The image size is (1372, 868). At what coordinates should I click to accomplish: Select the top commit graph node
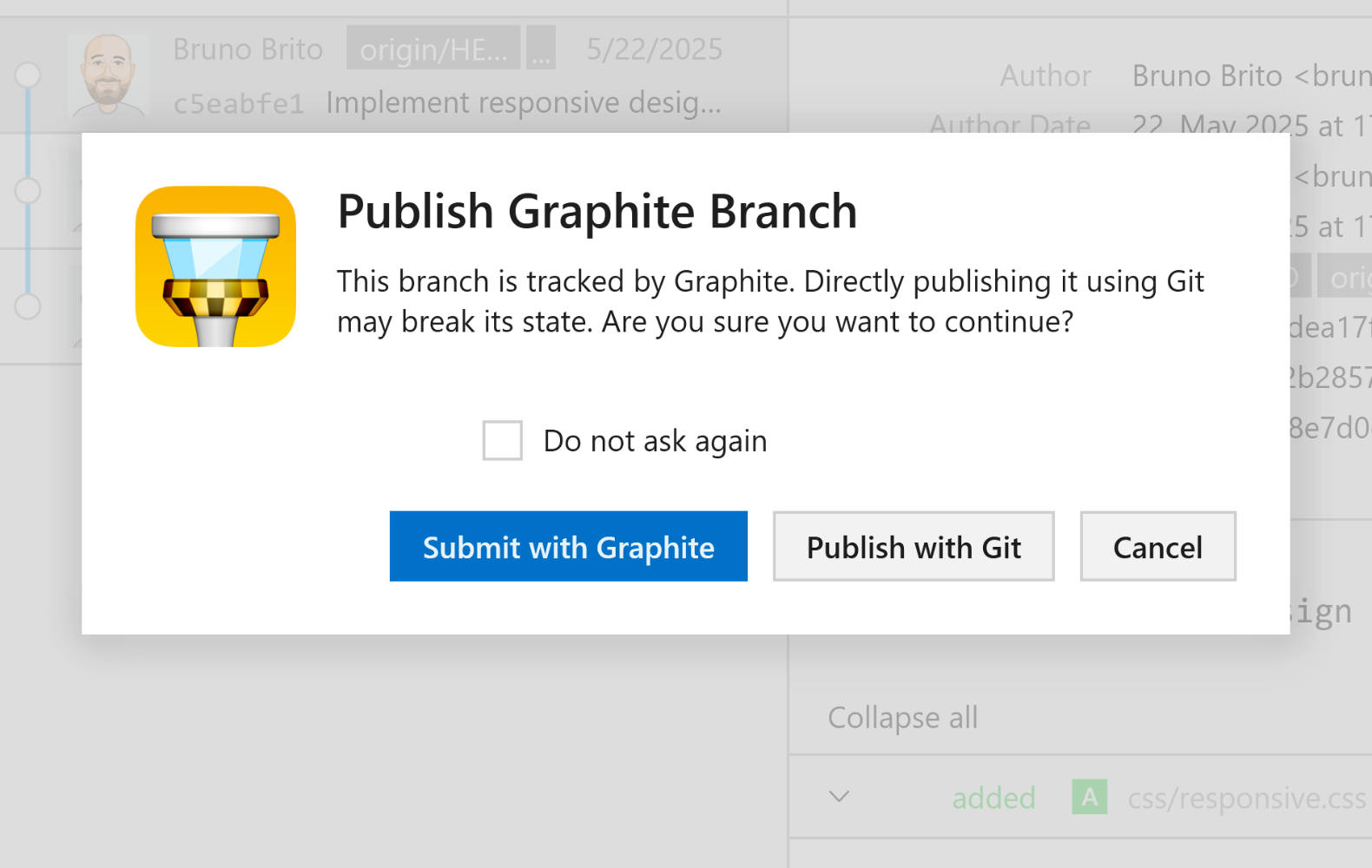pos(28,75)
